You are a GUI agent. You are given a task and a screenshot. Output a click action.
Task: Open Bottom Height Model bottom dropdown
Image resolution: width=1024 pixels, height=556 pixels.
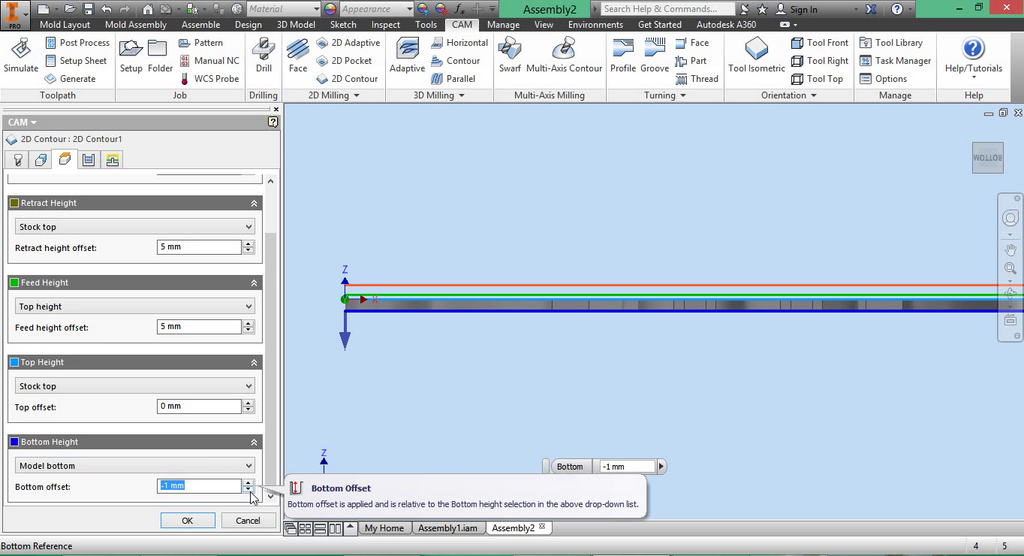tap(135, 466)
